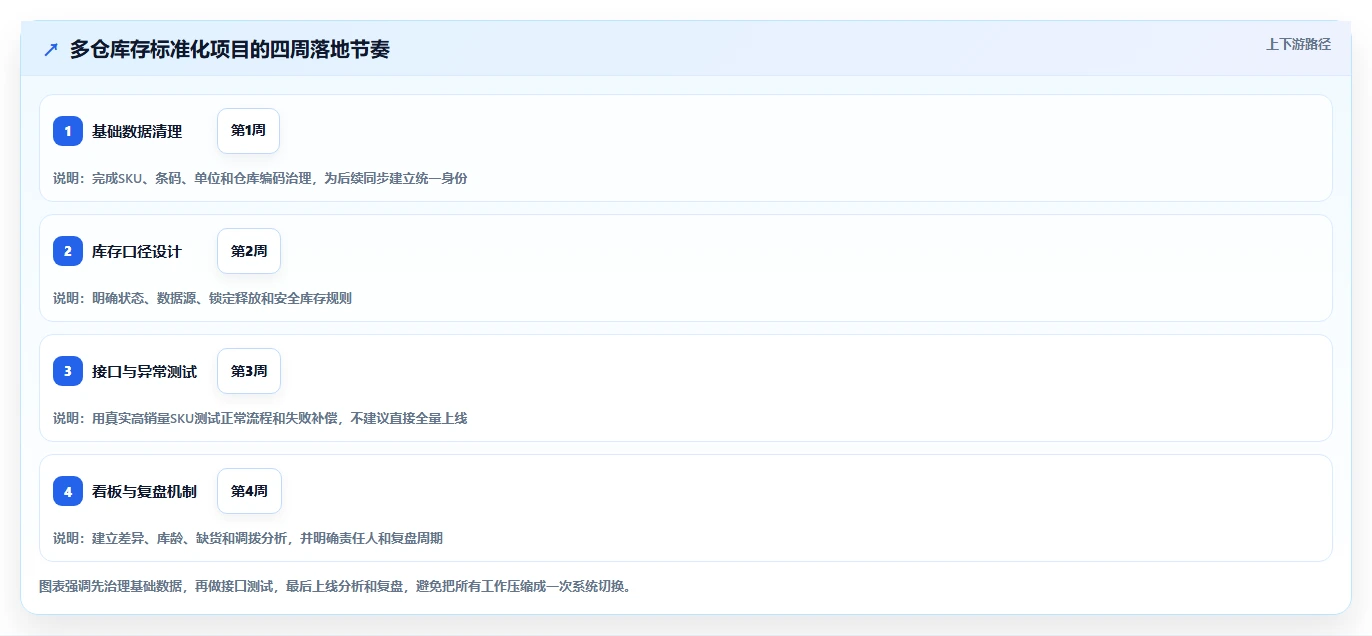Click the description starting 建立差异、库龄
This screenshot has width=1372, height=636.
coord(248,538)
